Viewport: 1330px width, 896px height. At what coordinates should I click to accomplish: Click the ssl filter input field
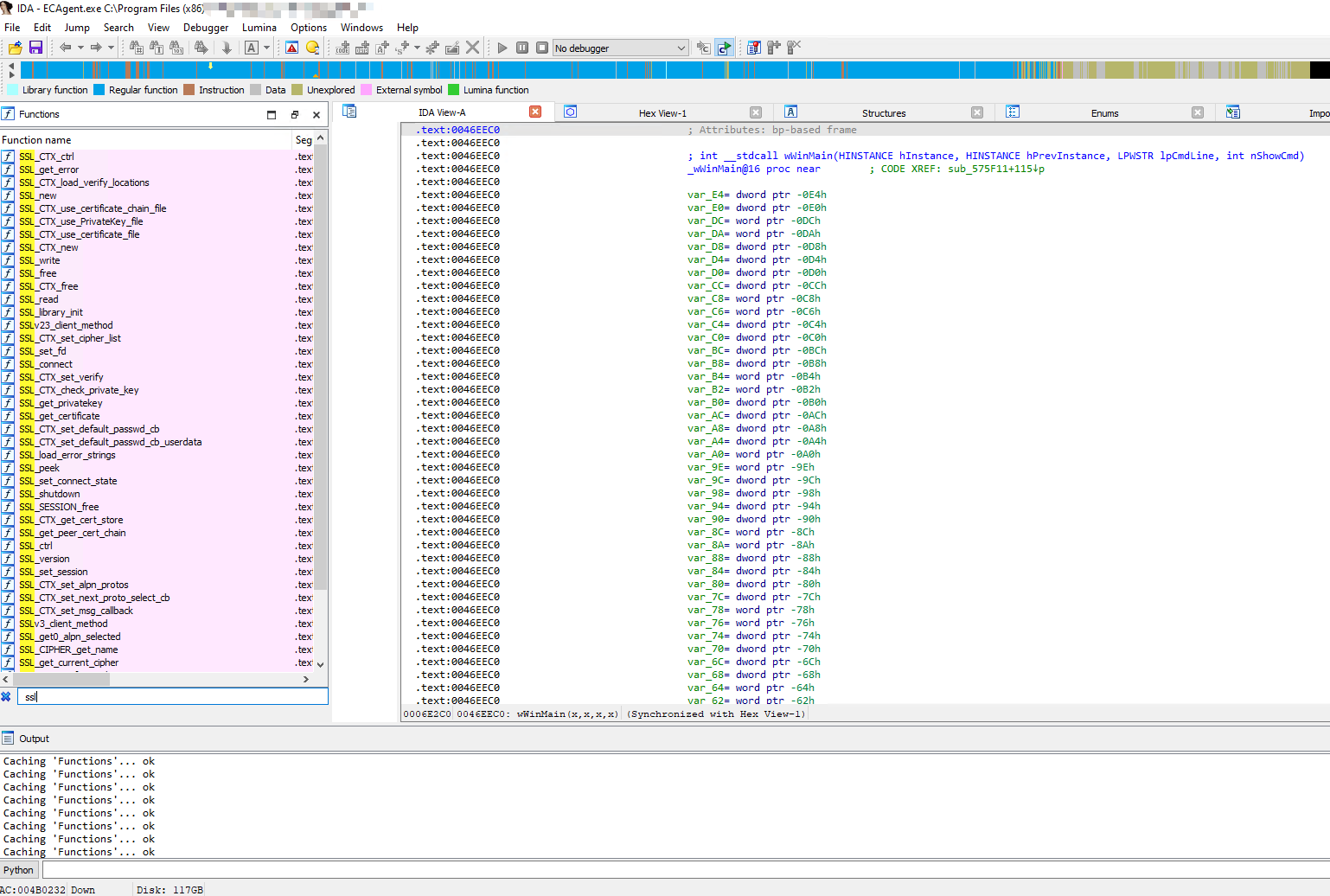(172, 696)
